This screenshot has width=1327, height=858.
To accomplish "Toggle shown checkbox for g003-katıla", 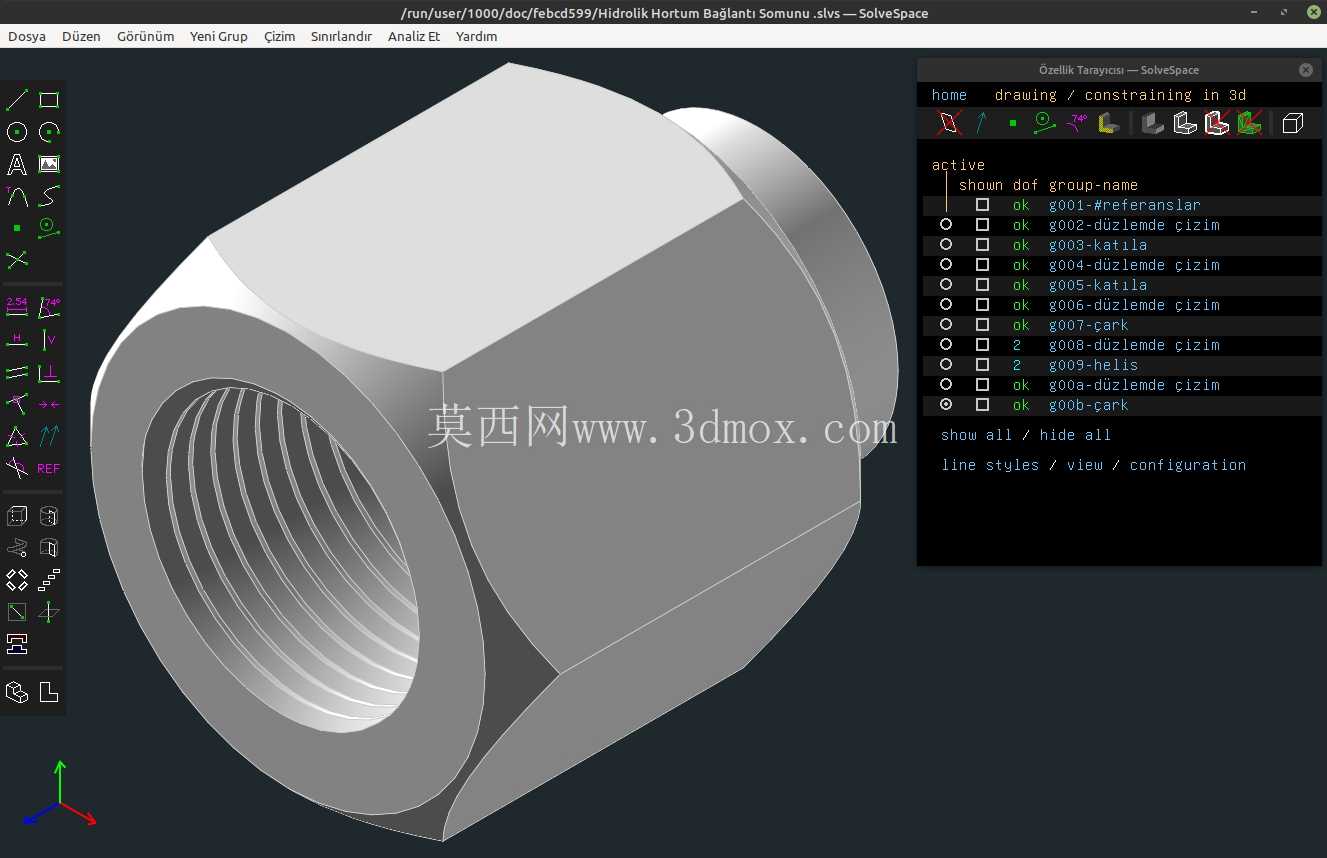I will [982, 245].
